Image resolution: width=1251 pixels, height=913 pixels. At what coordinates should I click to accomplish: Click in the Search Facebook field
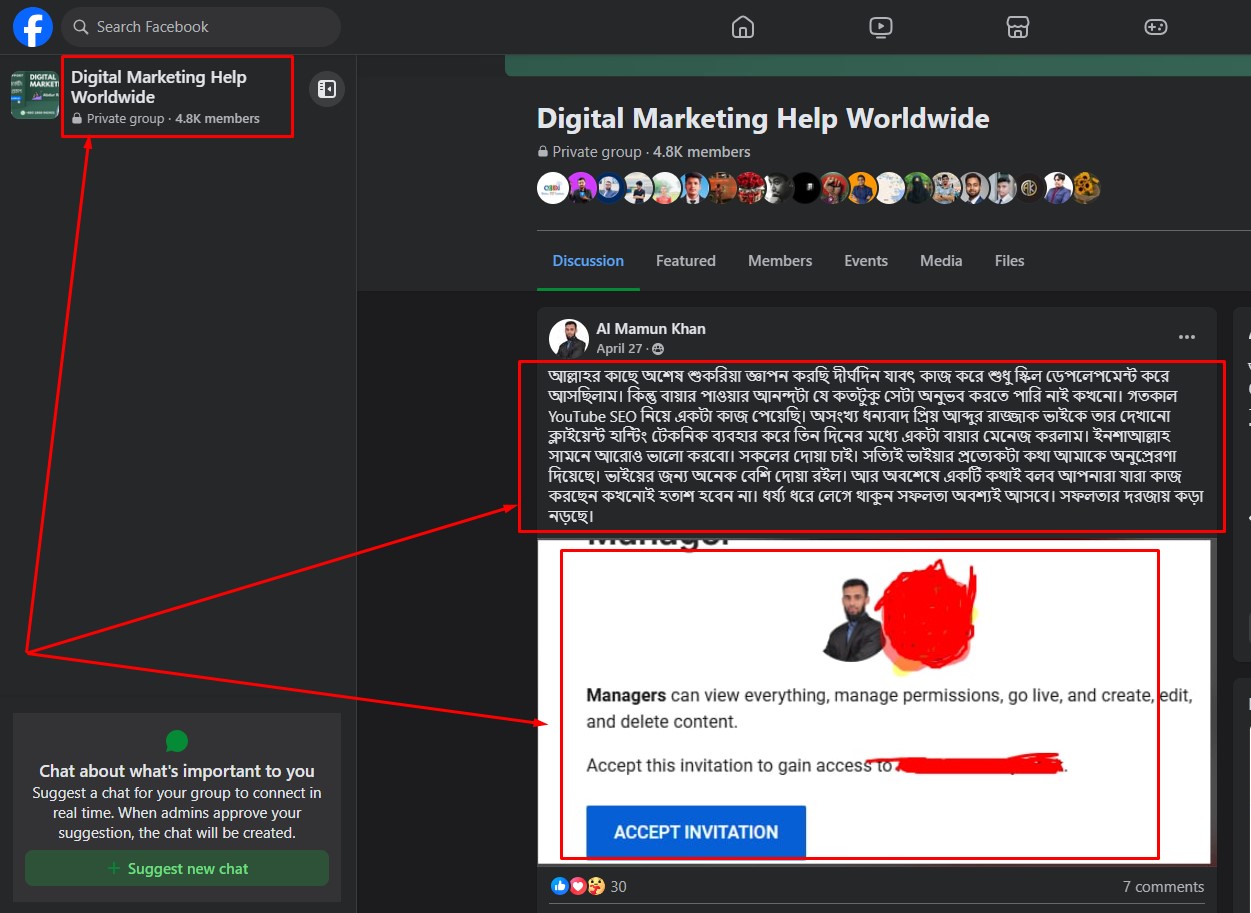point(201,27)
